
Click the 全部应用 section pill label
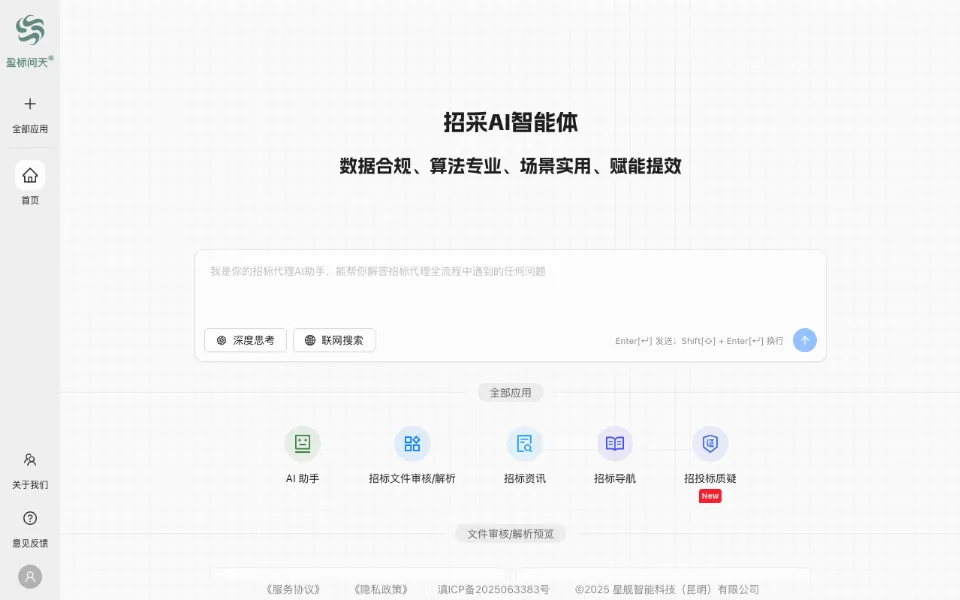pos(510,392)
